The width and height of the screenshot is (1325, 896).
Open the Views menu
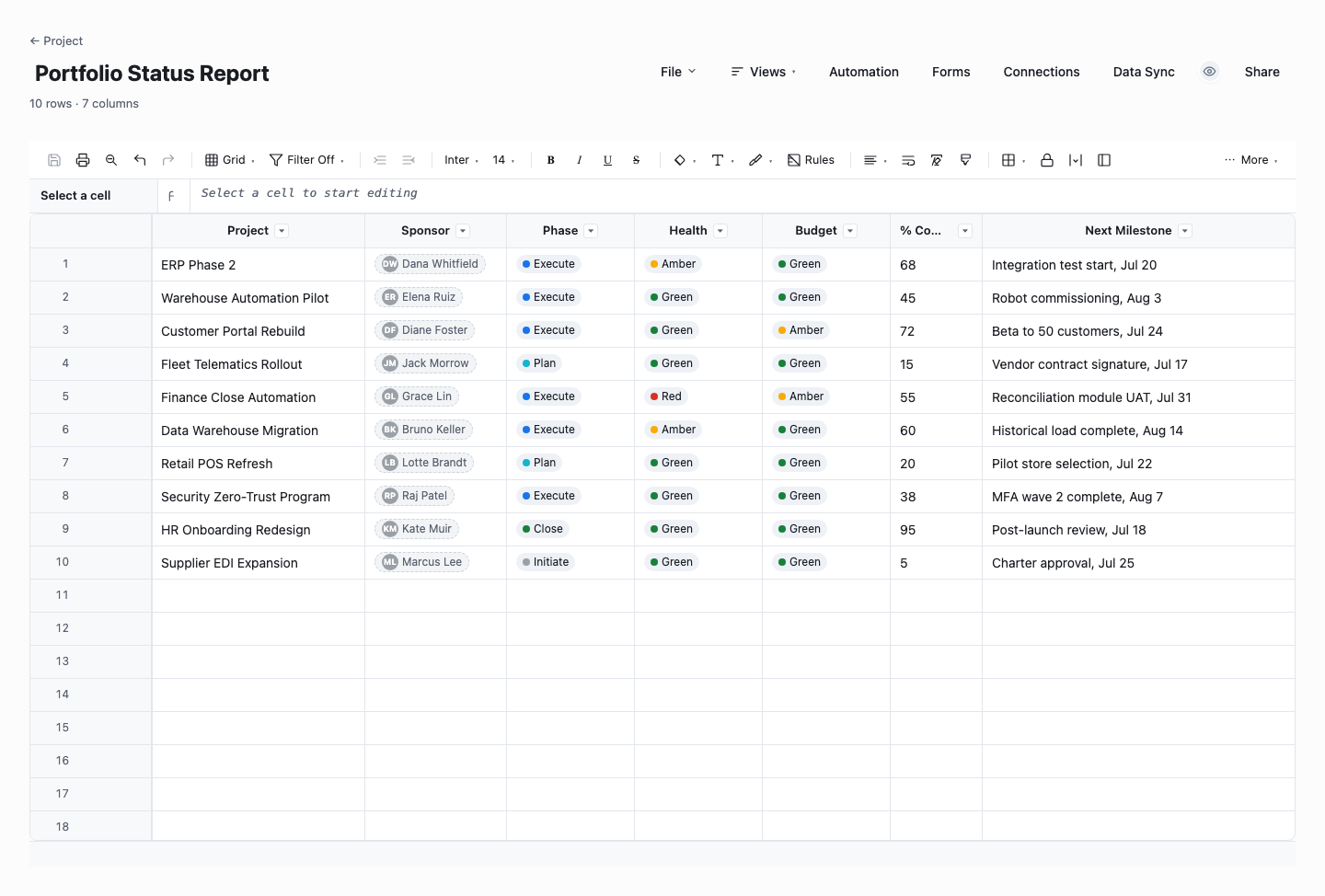pyautogui.click(x=764, y=72)
